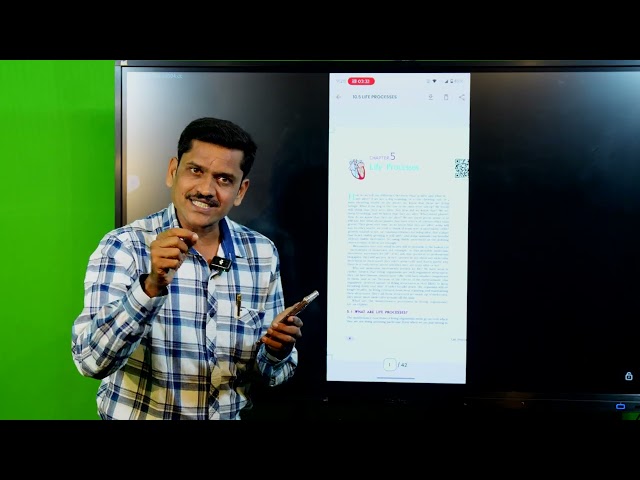Tap the icon between download and share
The image size is (640, 480).
point(446,97)
